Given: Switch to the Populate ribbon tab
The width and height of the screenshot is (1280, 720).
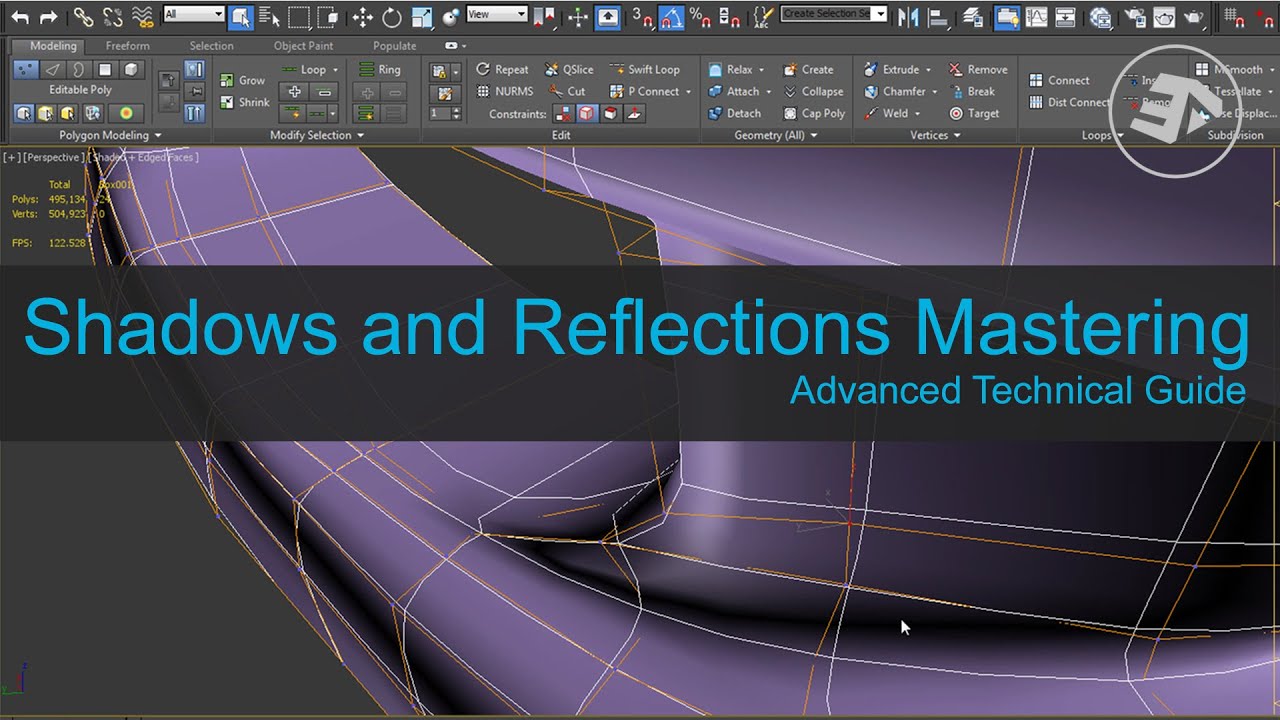Looking at the screenshot, I should [x=395, y=46].
